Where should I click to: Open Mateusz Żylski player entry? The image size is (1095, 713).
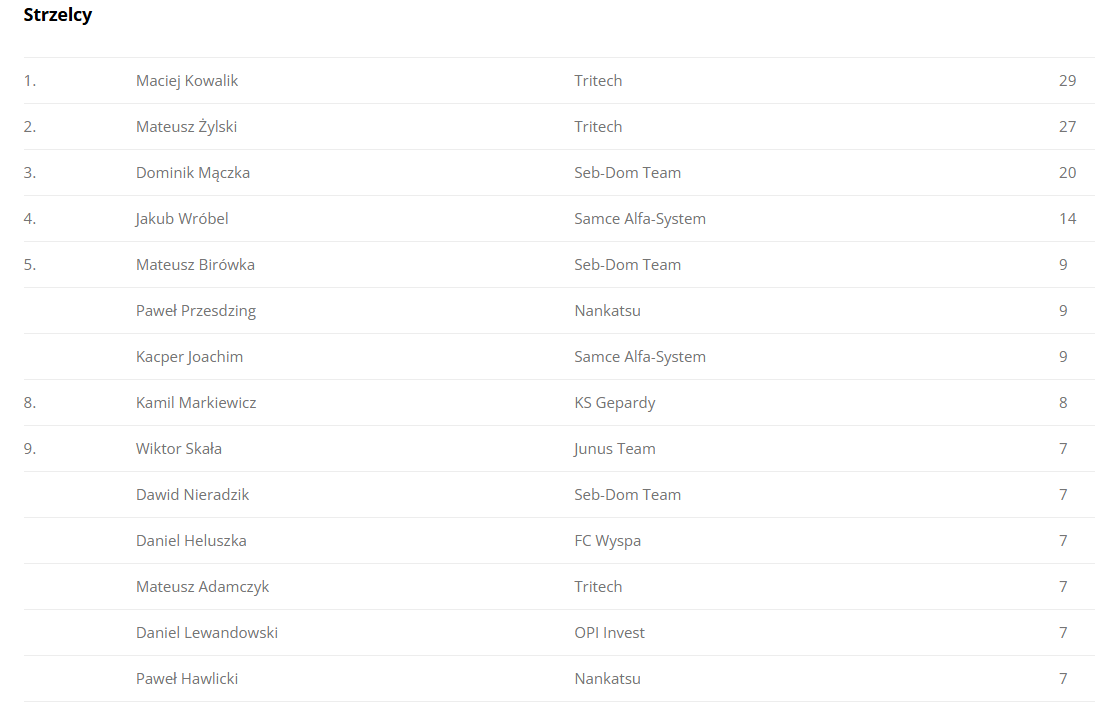click(x=186, y=127)
